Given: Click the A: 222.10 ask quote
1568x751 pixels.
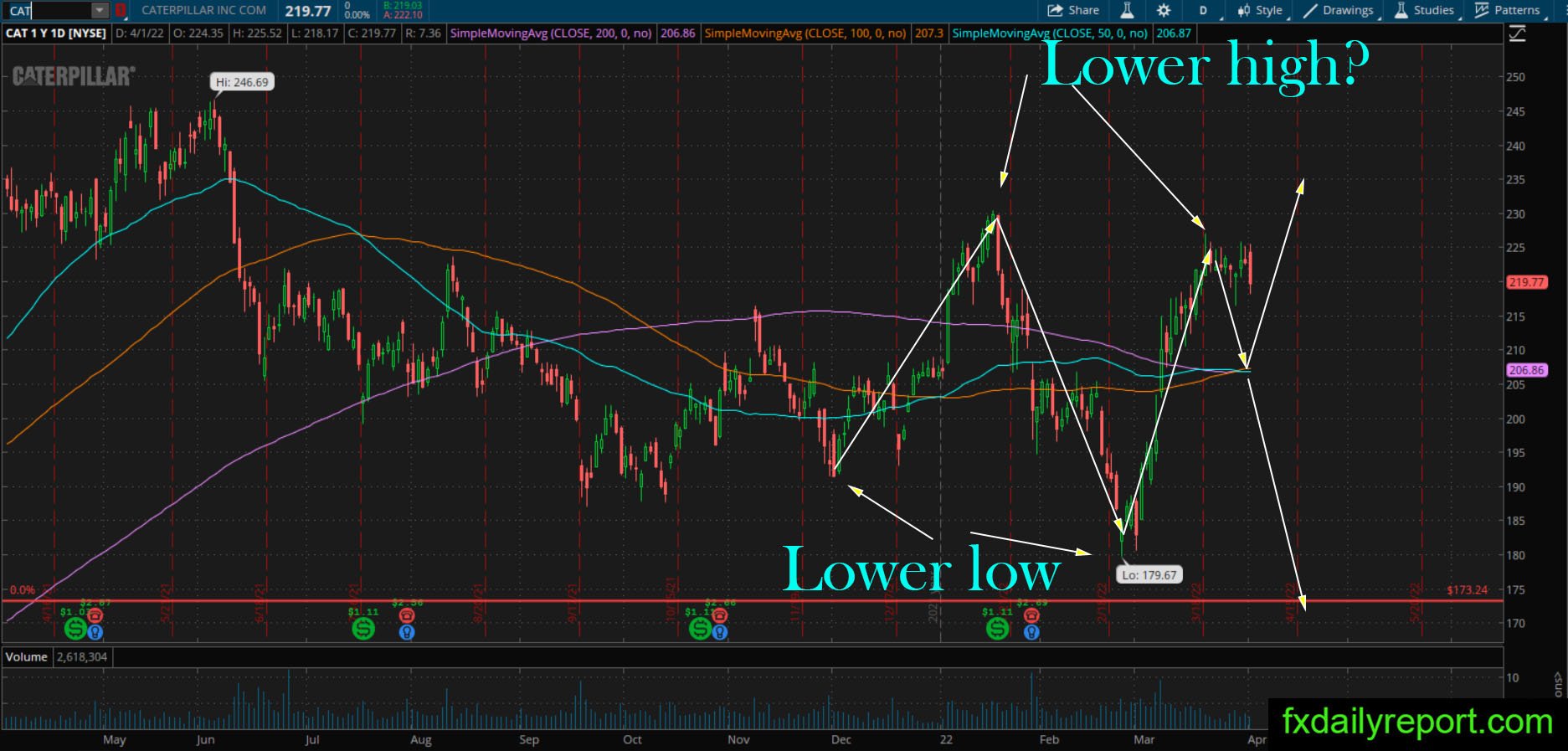Looking at the screenshot, I should tap(403, 15).
